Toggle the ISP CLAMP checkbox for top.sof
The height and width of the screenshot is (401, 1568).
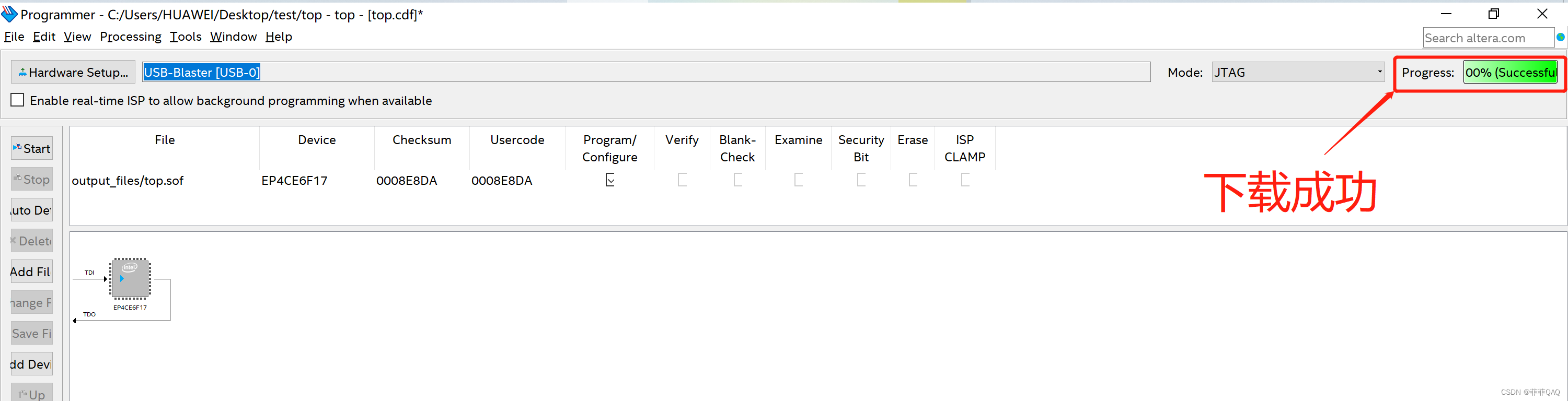[x=965, y=180]
